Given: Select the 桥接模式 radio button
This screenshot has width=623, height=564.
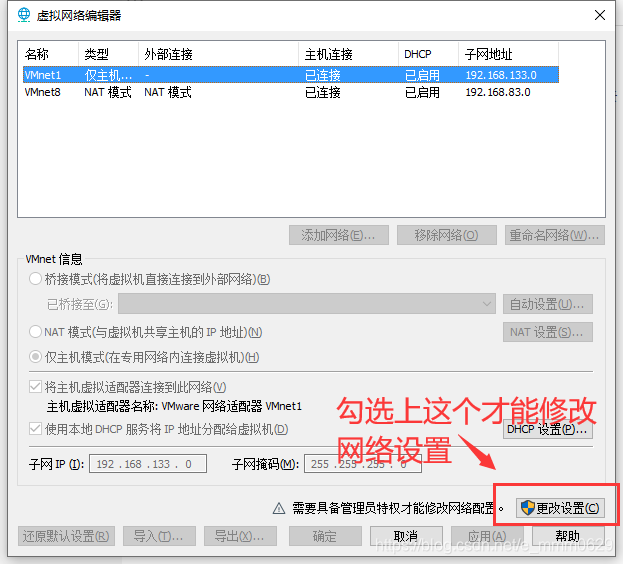Looking at the screenshot, I should coord(35,279).
